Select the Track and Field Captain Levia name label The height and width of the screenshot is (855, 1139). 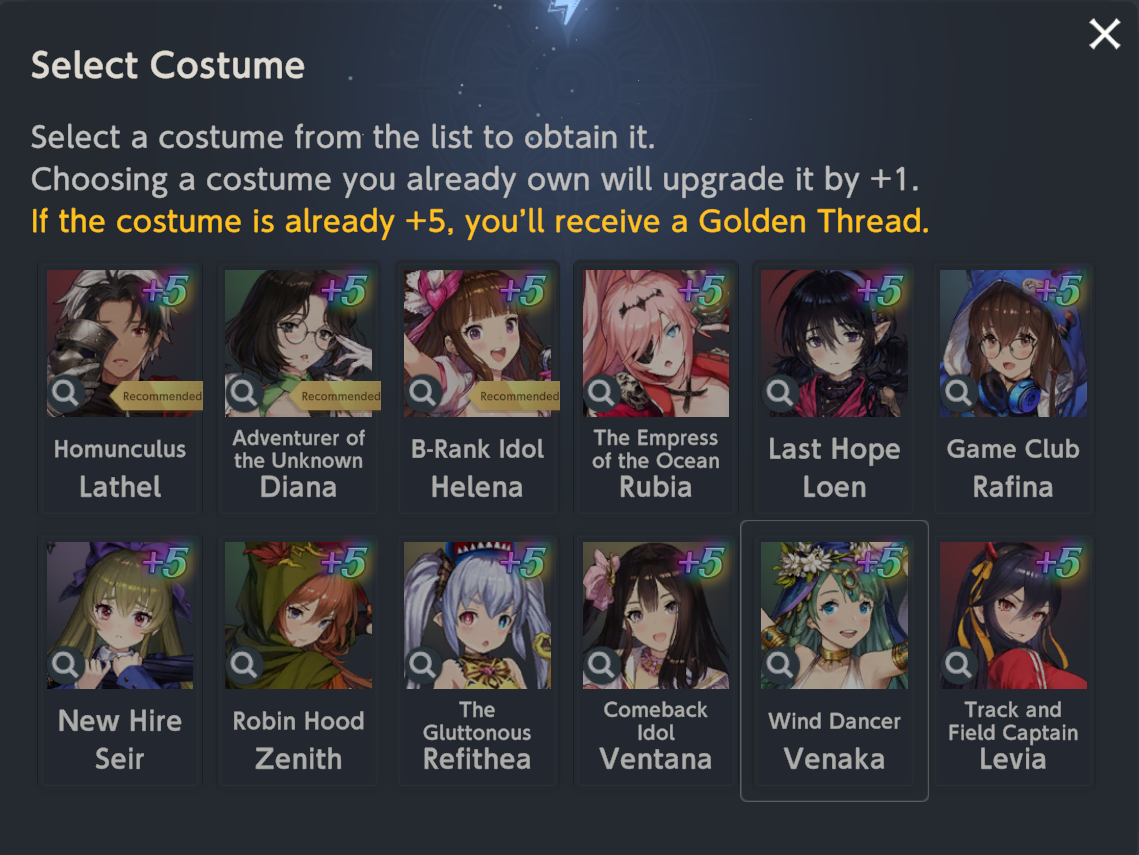coord(1013,734)
